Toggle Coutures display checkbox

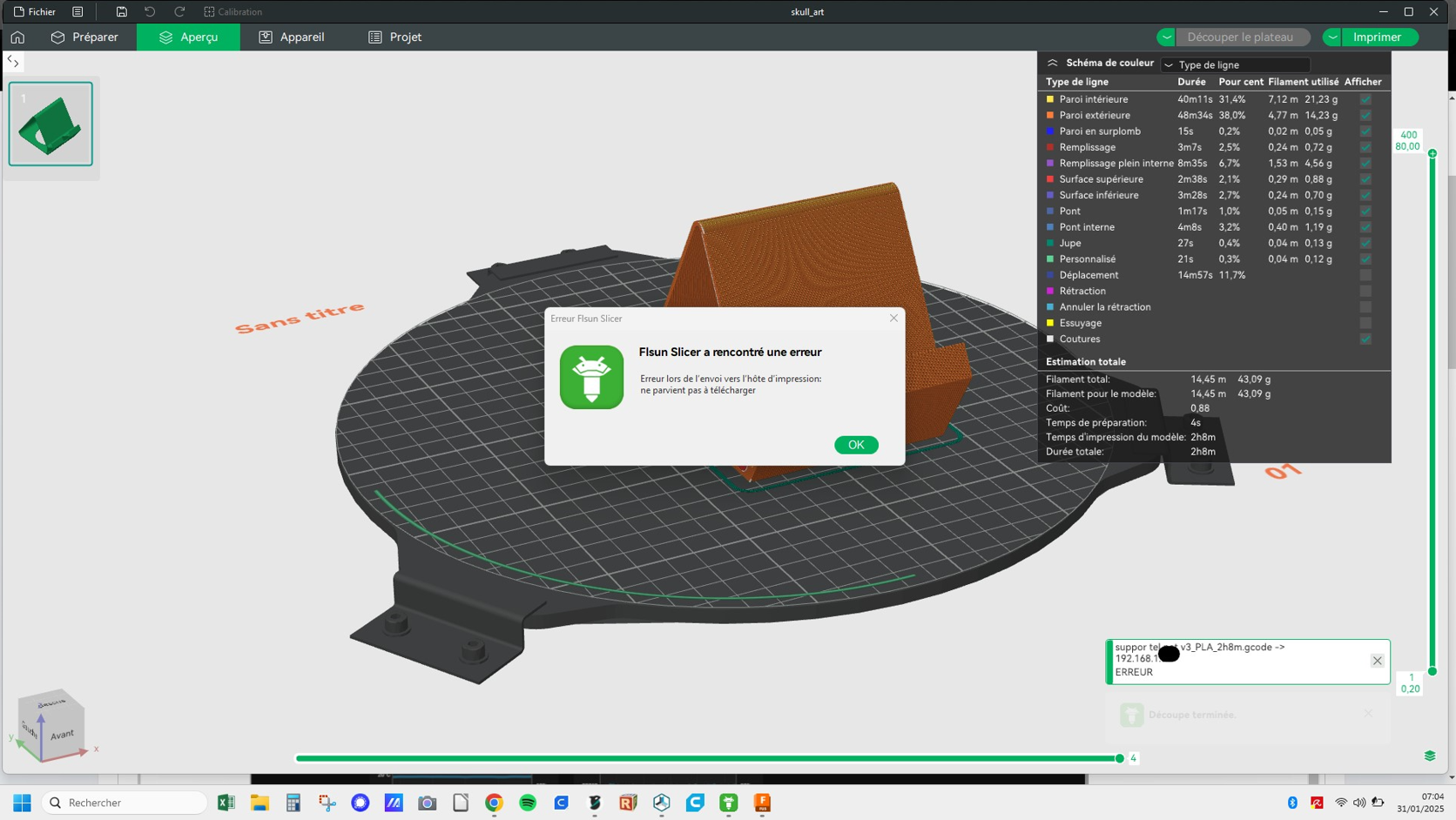[x=1365, y=339]
